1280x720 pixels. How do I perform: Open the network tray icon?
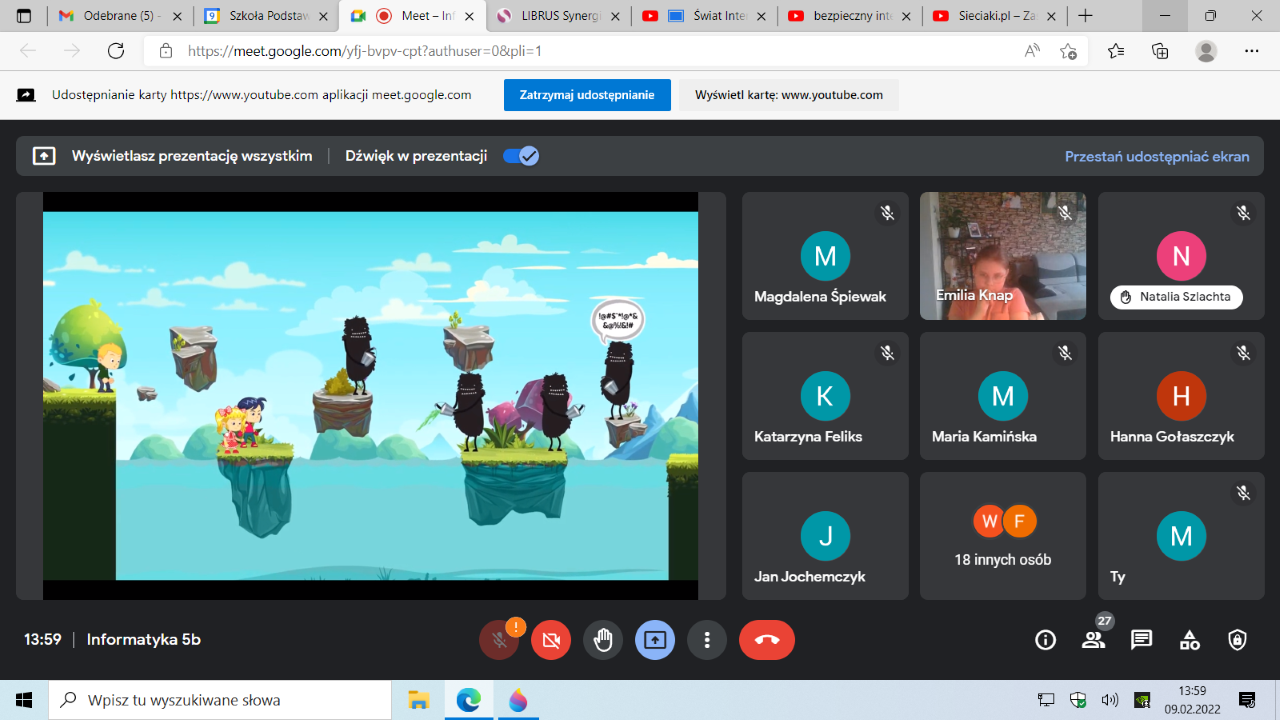1046,700
